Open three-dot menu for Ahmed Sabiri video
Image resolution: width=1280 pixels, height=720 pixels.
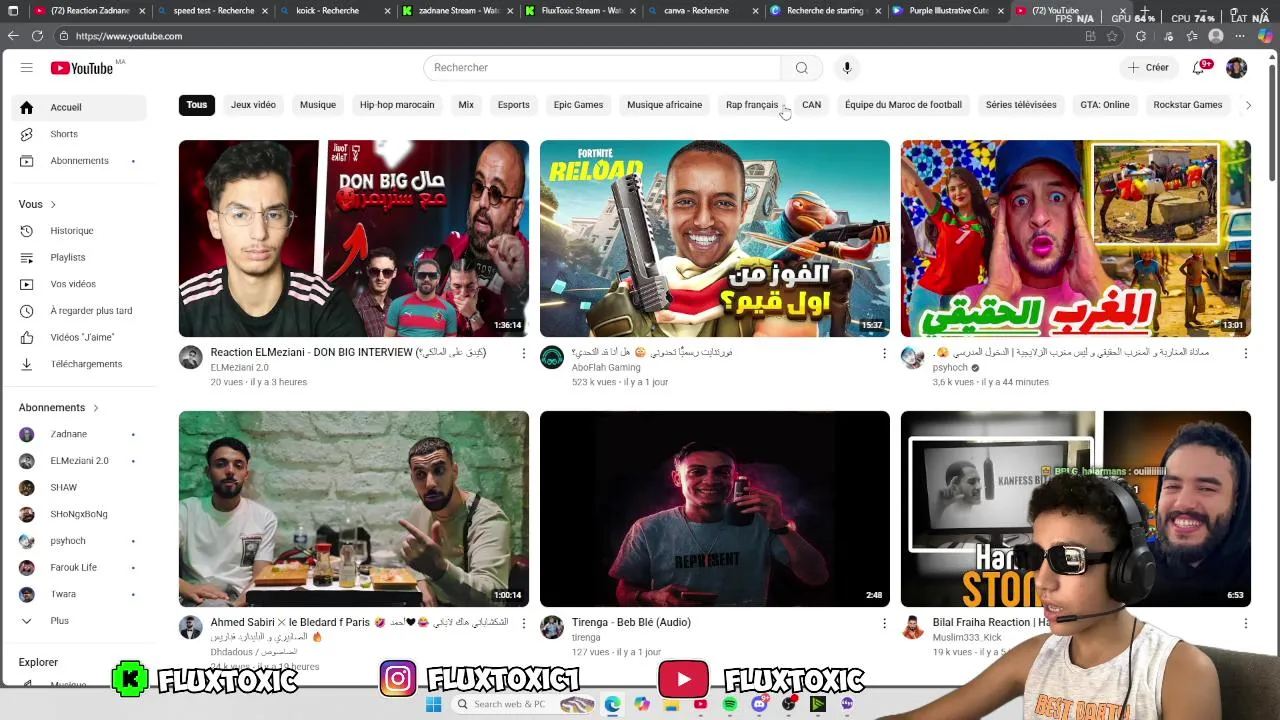click(523, 623)
